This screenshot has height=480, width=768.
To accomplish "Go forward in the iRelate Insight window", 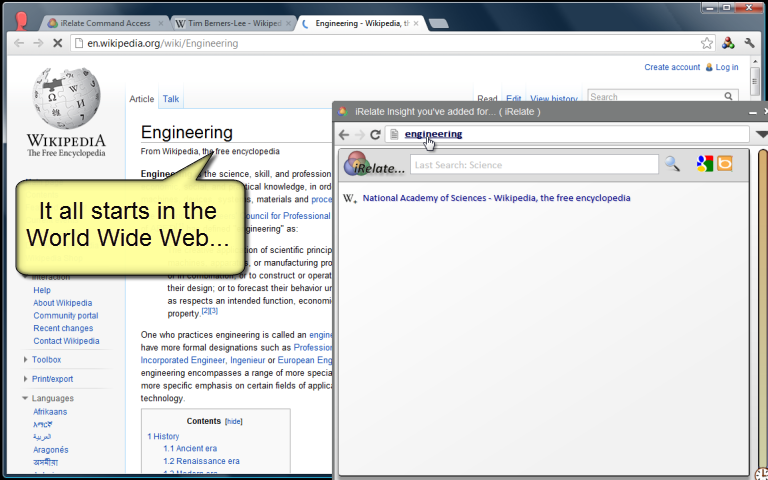I will click(360, 134).
